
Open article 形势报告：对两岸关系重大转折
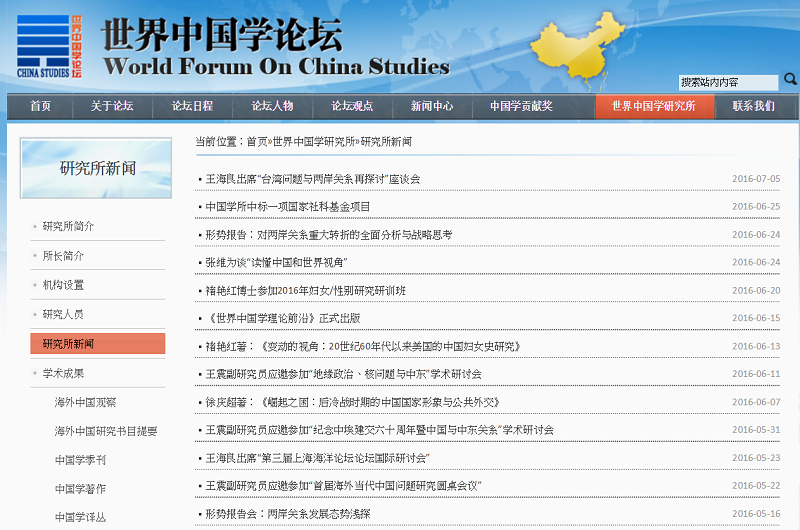click(x=329, y=235)
